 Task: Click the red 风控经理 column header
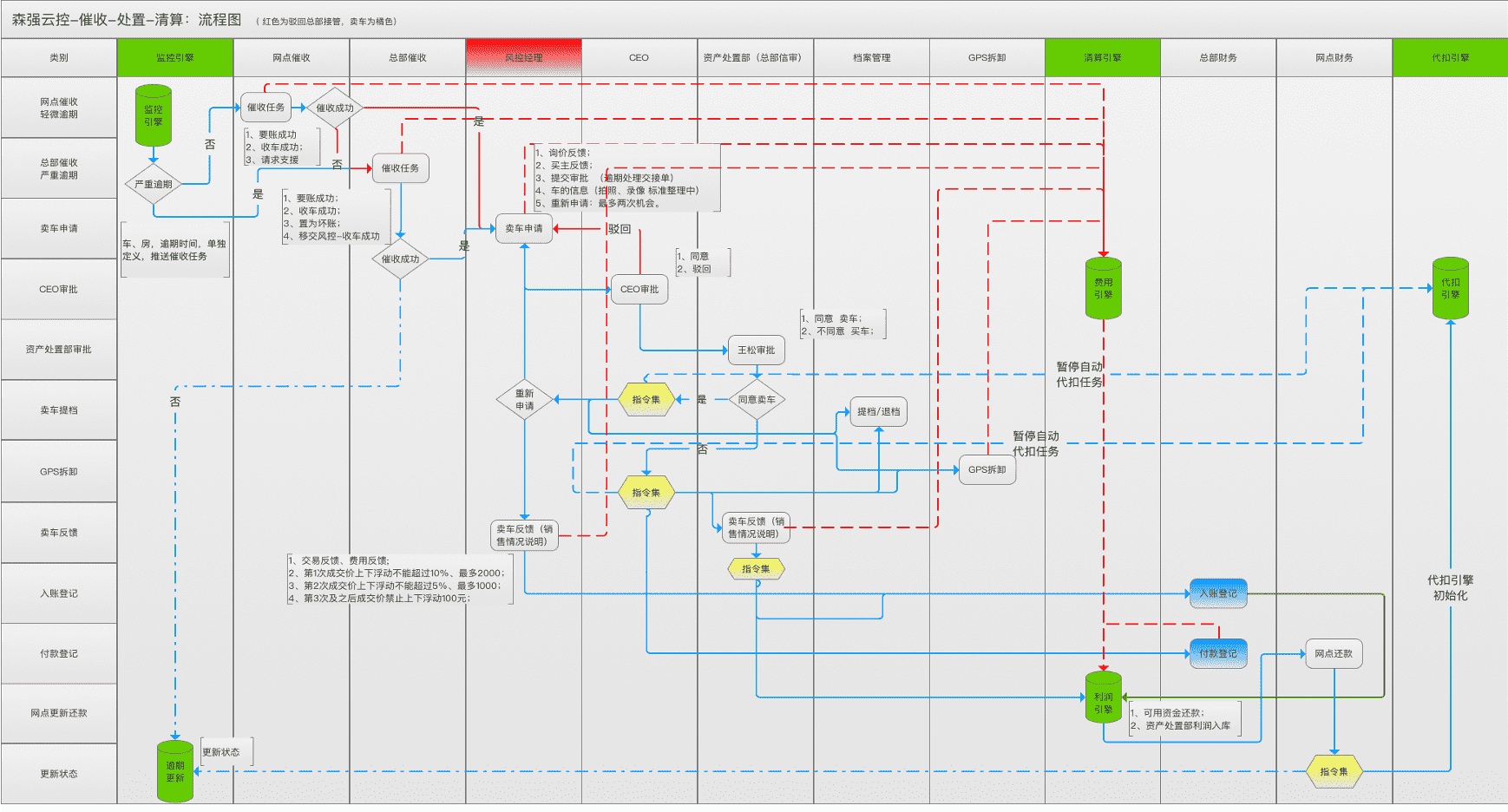pyautogui.click(x=524, y=57)
